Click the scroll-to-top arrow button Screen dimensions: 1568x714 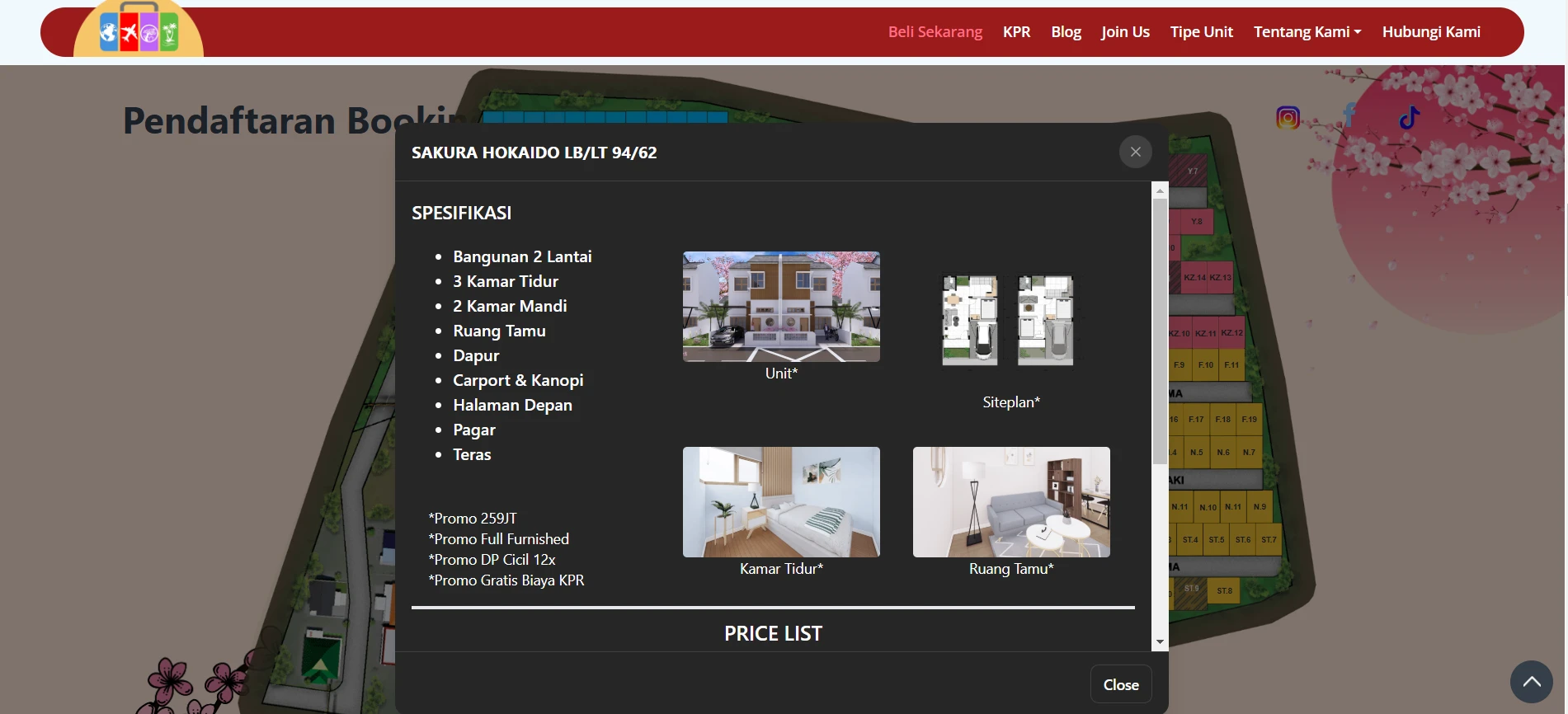1532,682
